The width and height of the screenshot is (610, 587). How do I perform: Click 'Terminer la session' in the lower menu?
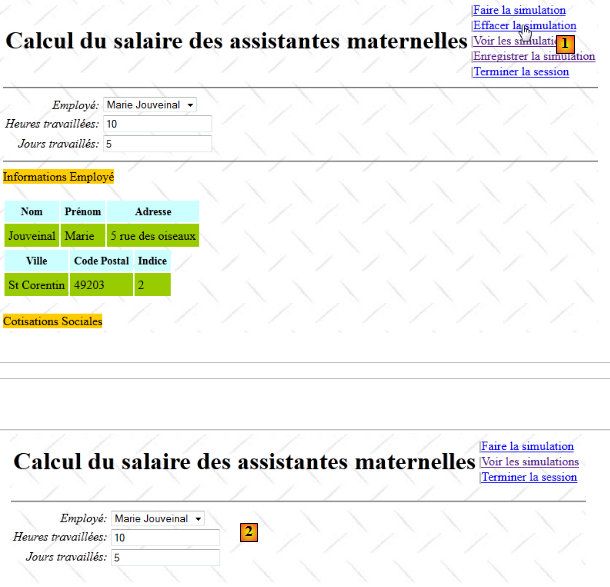click(529, 477)
